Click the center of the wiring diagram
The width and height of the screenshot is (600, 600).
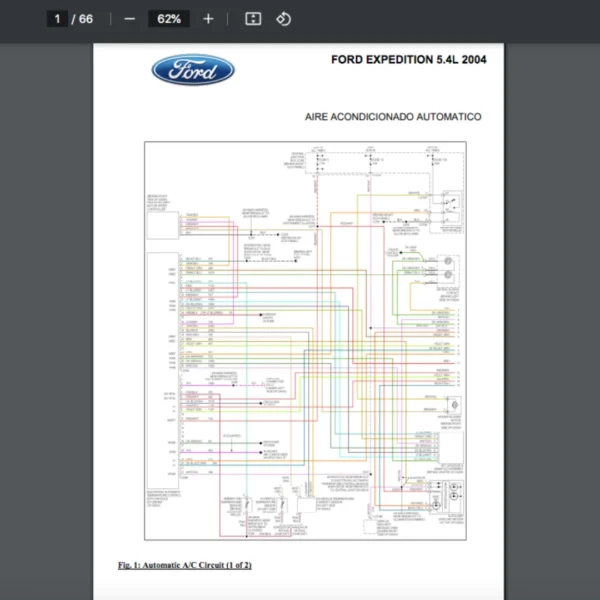pos(305,340)
